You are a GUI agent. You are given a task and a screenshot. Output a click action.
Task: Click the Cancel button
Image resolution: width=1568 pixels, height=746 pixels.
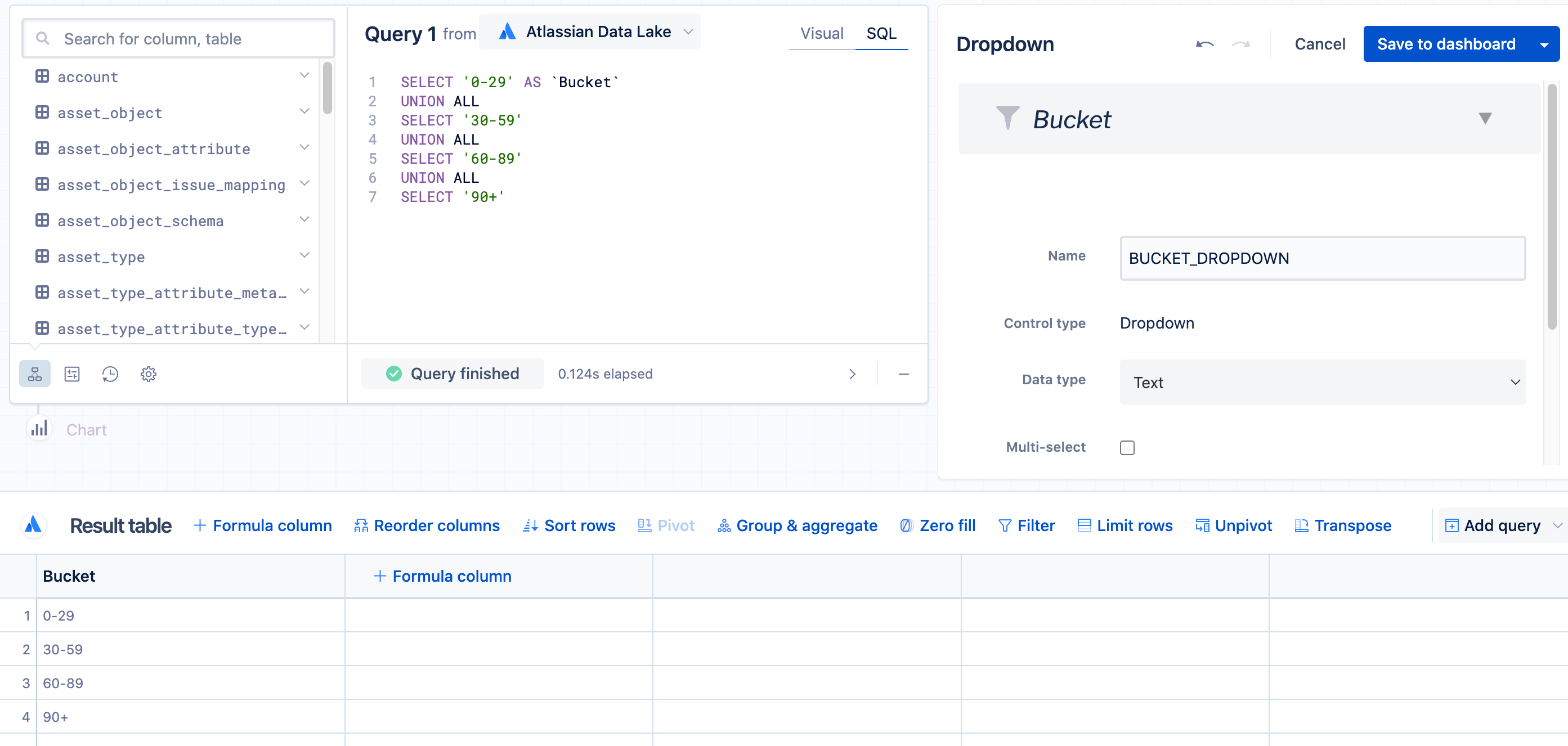[1319, 44]
